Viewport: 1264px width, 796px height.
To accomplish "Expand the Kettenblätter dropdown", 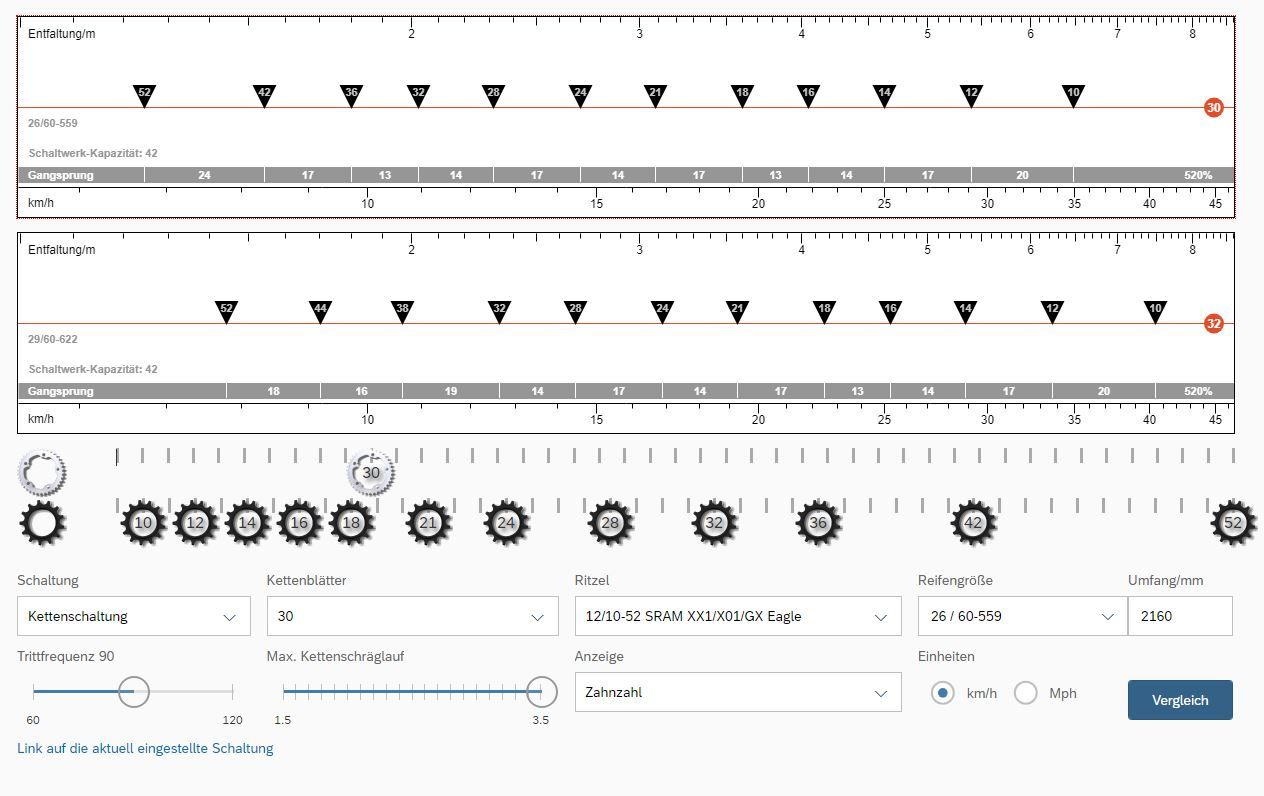I will pyautogui.click(x=412, y=616).
